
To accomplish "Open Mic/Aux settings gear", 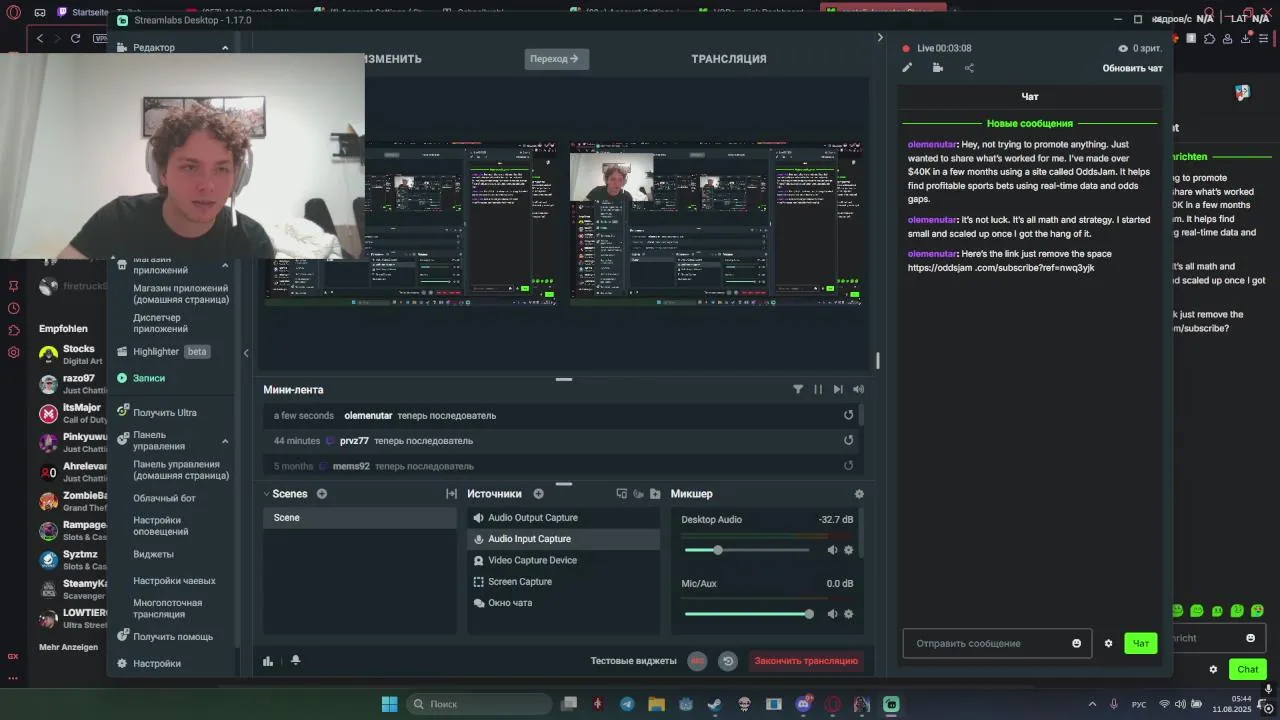I will [x=849, y=614].
